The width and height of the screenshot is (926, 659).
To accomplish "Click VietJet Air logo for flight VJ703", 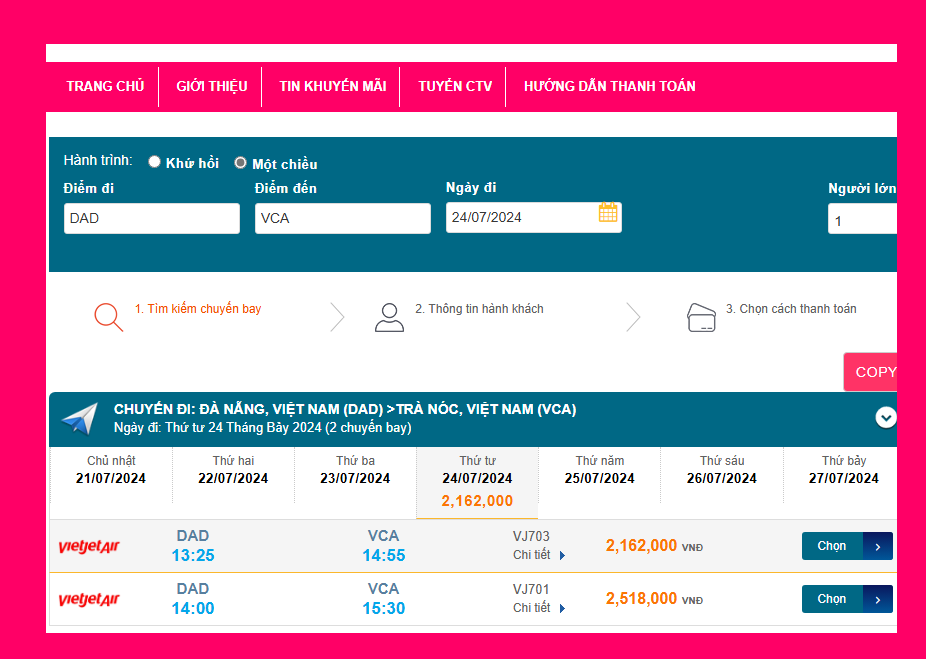I will [89, 546].
